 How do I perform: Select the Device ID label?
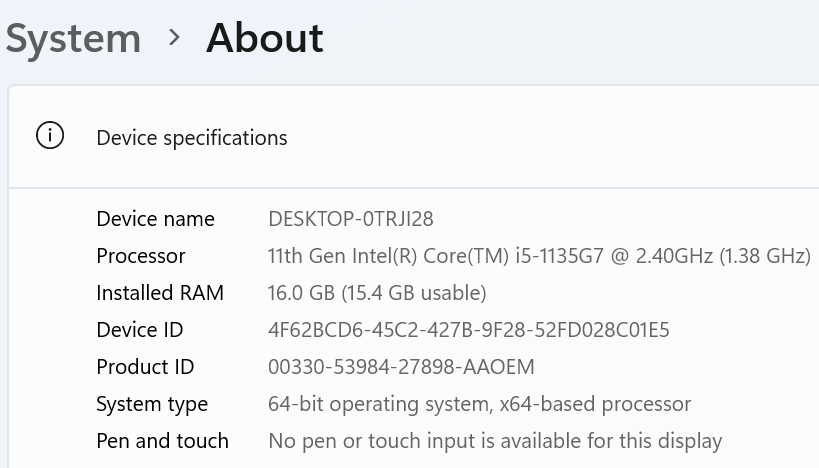140,330
